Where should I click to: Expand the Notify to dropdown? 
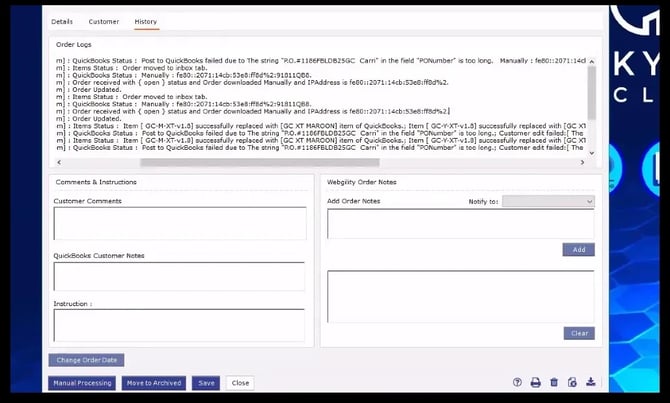[548, 201]
